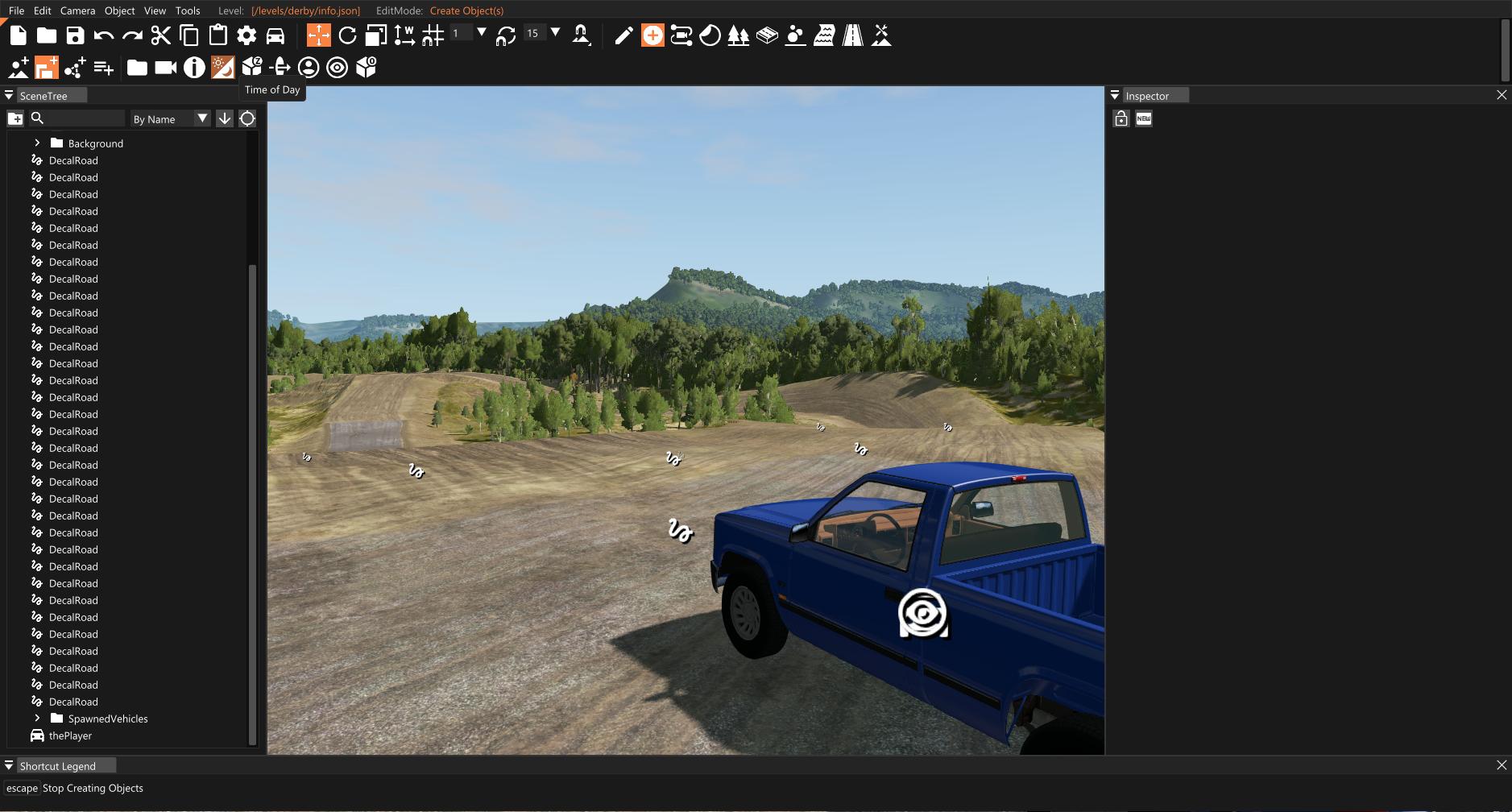The image size is (1512, 812).
Task: Open the Edit menu
Action: [42, 10]
